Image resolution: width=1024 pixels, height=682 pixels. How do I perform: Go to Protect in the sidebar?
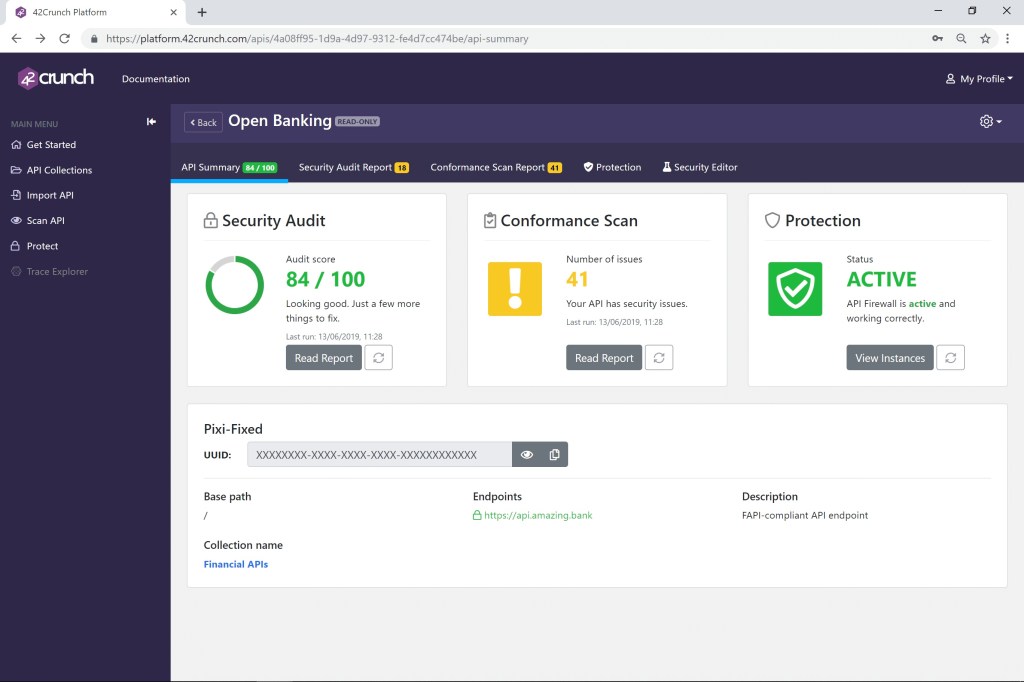click(x=42, y=246)
